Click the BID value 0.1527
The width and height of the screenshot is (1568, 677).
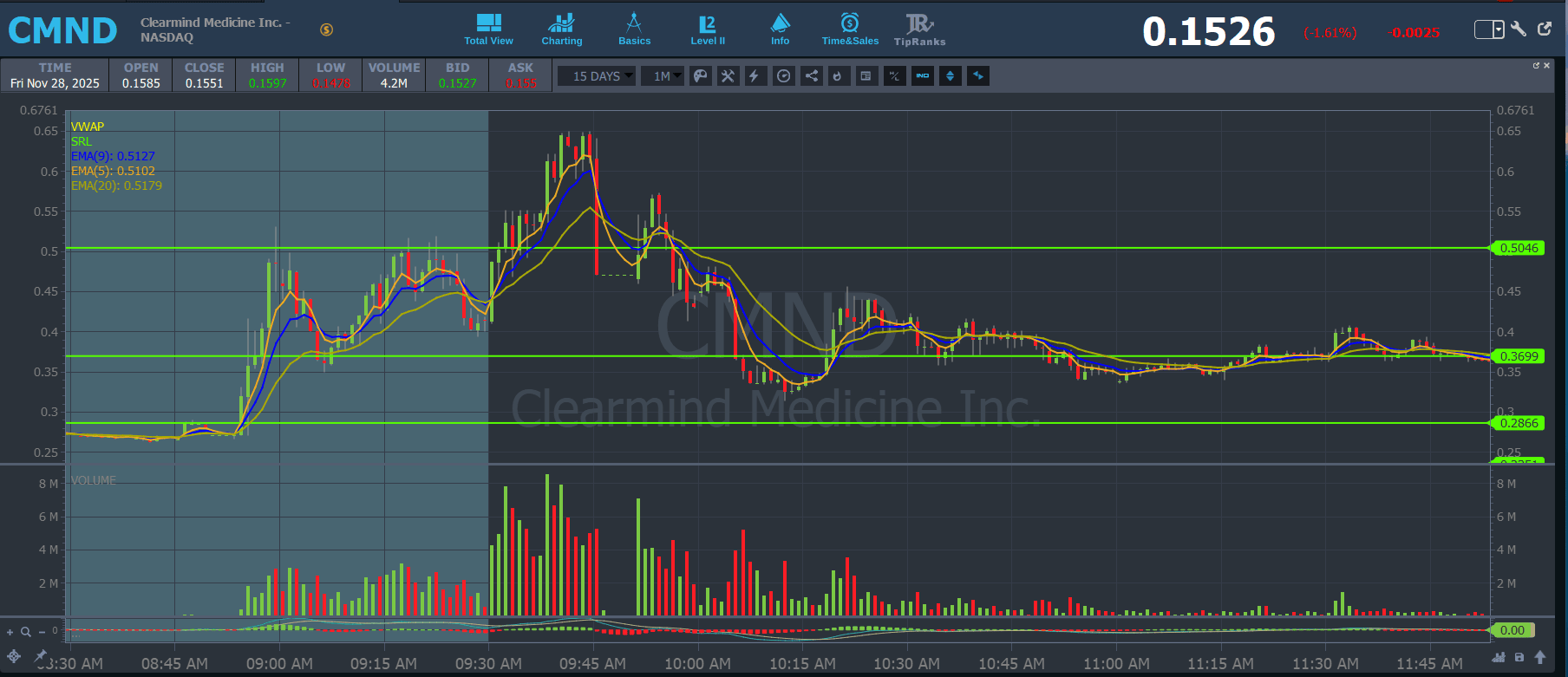pyautogui.click(x=458, y=83)
